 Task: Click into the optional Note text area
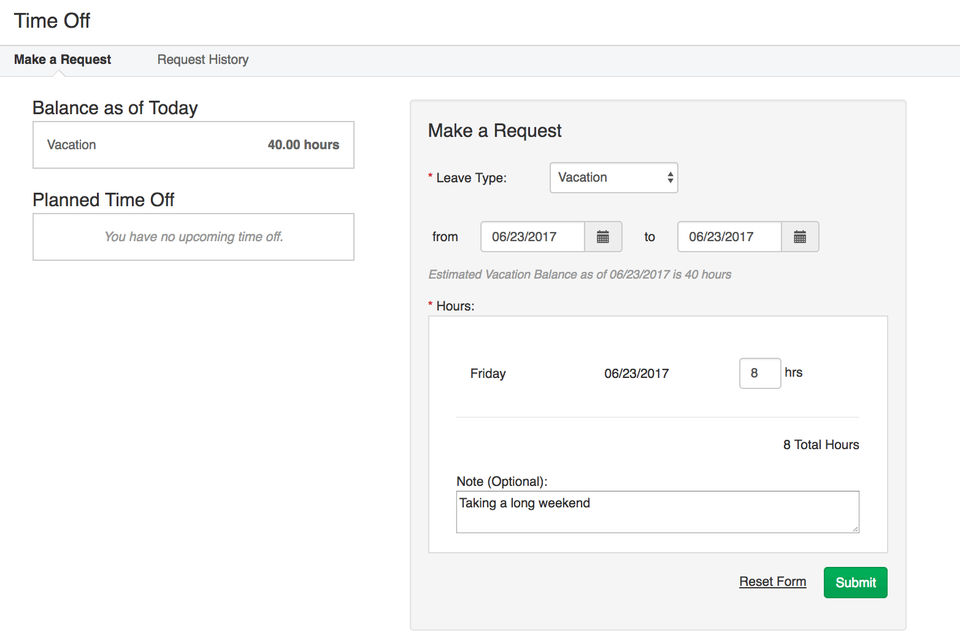pyautogui.click(x=657, y=512)
